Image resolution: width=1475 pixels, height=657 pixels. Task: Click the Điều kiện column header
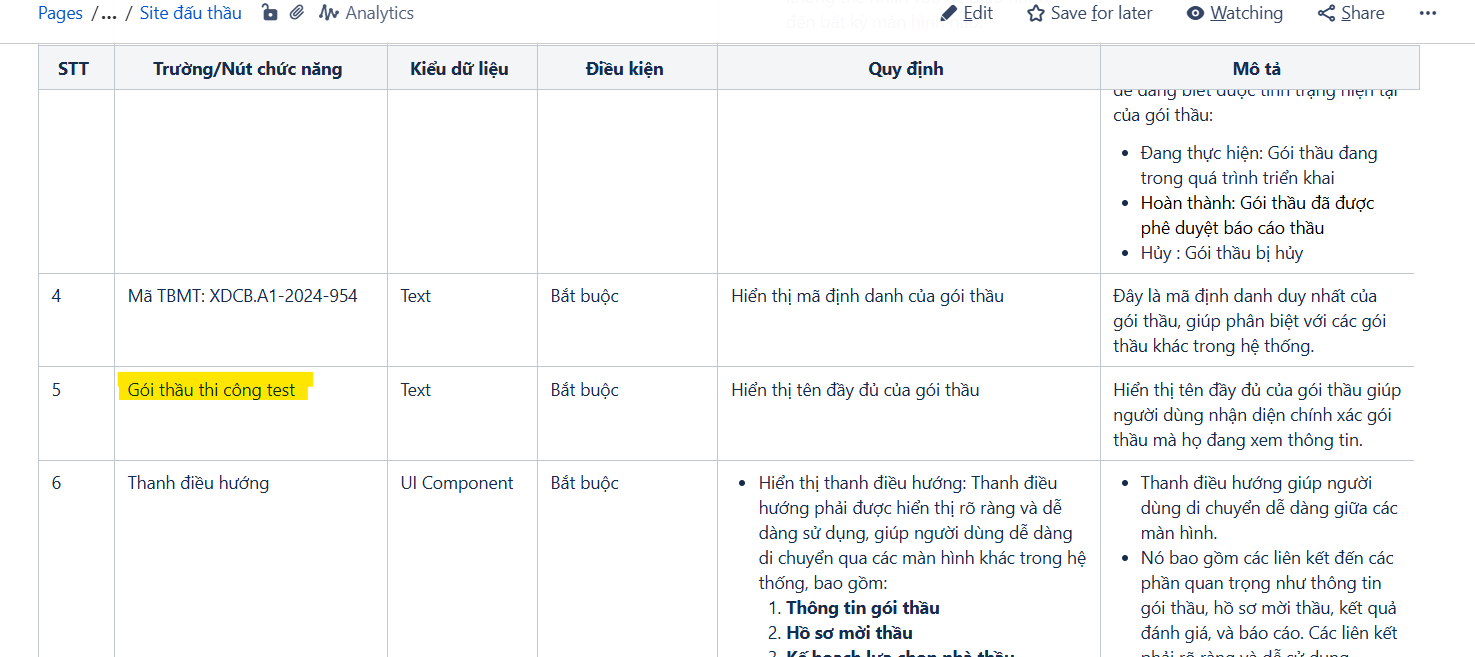click(624, 69)
